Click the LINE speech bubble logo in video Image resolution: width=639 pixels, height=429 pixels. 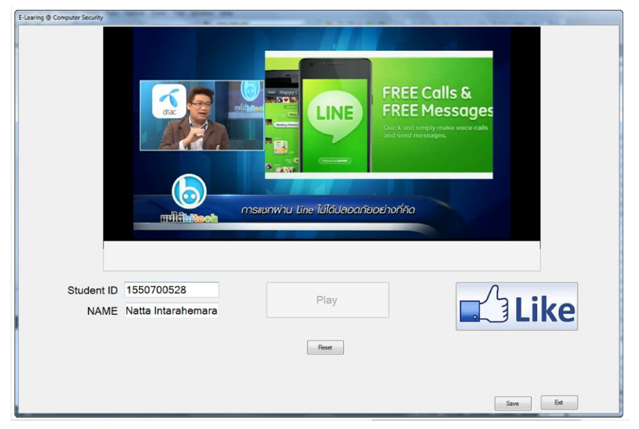tap(335, 115)
